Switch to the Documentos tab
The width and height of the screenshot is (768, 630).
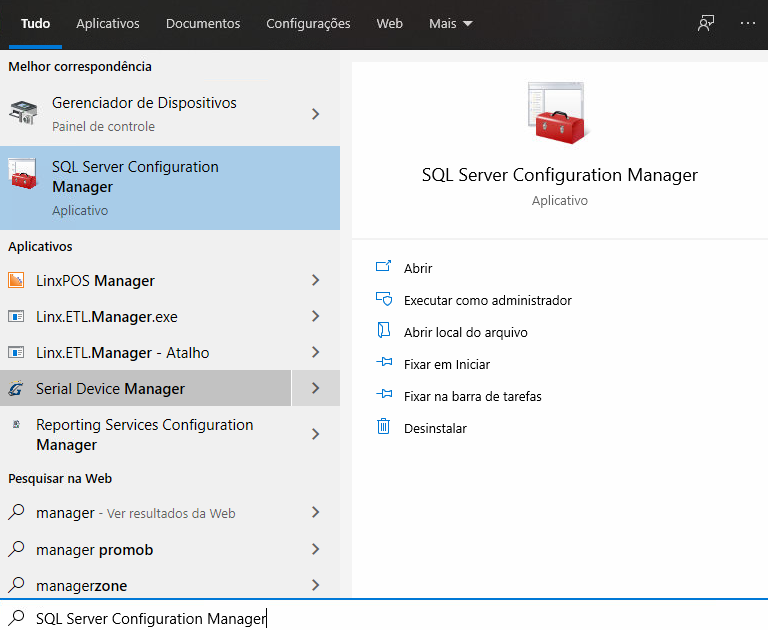[203, 23]
